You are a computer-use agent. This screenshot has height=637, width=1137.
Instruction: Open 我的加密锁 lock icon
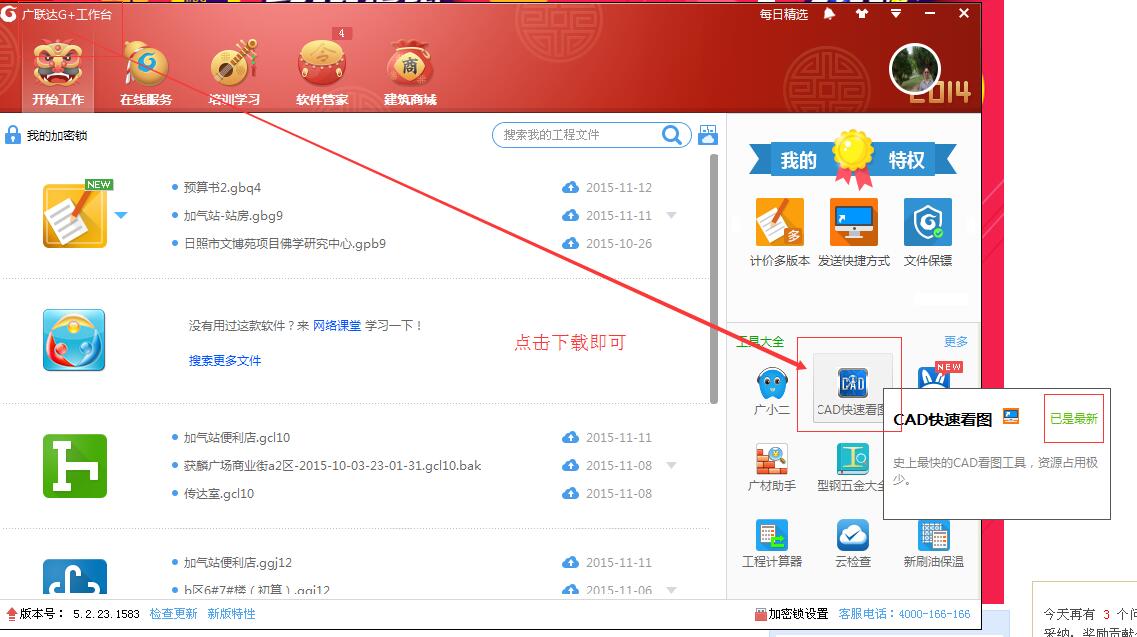[x=13, y=135]
